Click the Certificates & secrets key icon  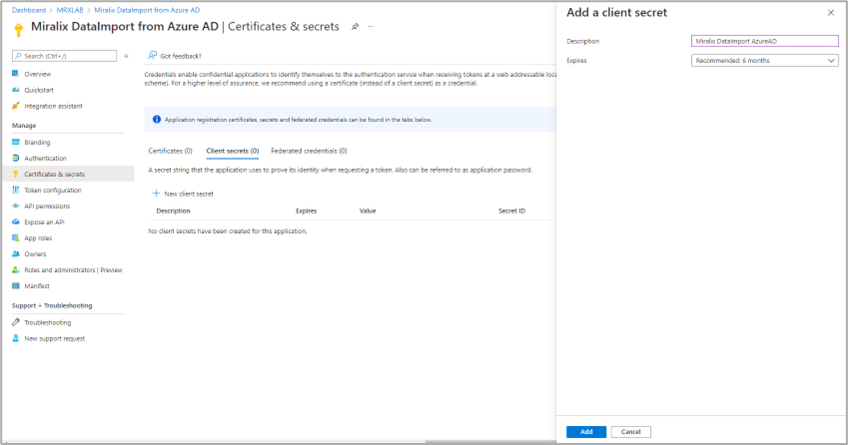(16, 174)
